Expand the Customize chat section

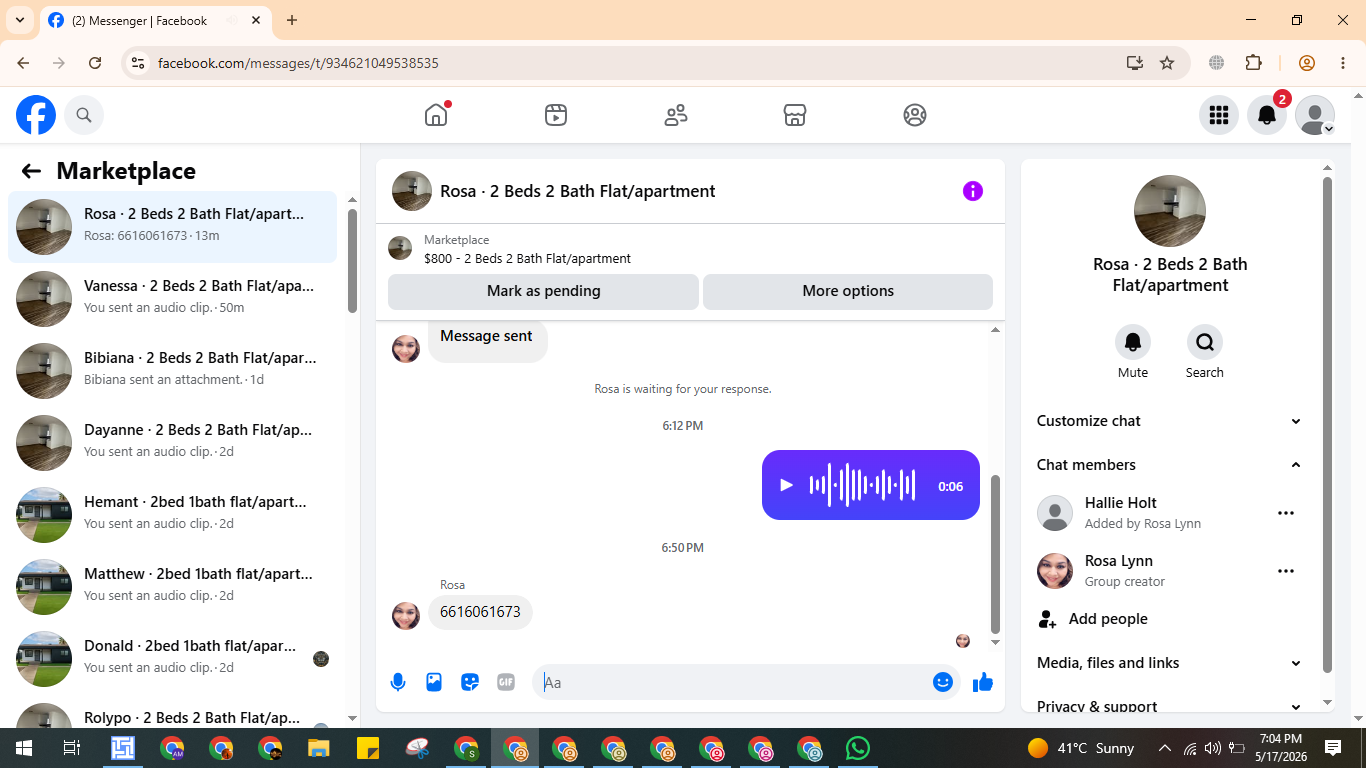click(x=1169, y=421)
